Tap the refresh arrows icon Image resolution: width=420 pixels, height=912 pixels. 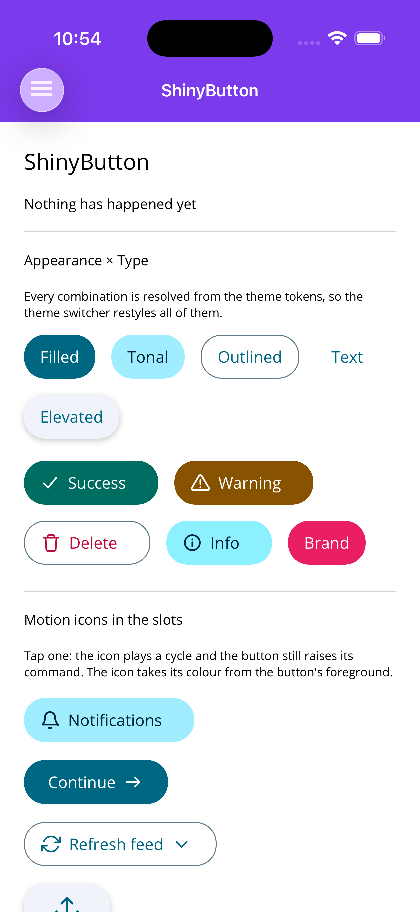point(51,844)
